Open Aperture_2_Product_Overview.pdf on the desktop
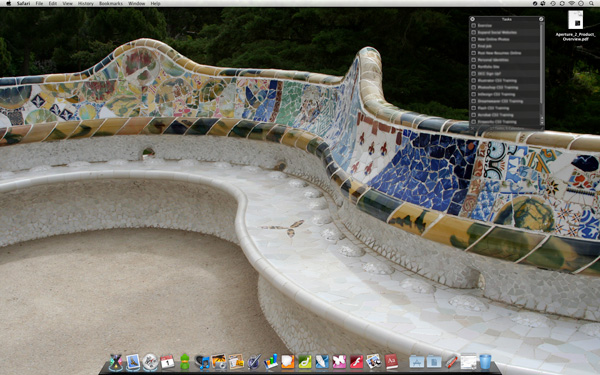 576,25
